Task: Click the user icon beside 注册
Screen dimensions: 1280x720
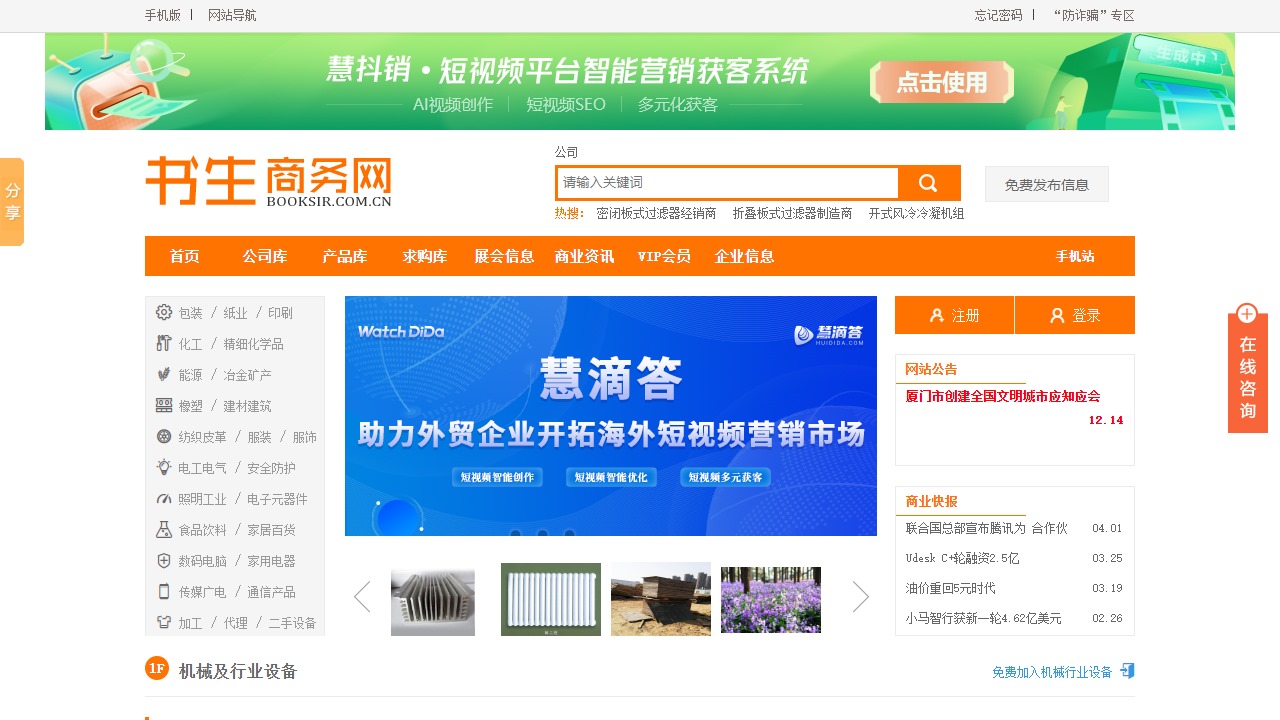Action: tap(937, 315)
